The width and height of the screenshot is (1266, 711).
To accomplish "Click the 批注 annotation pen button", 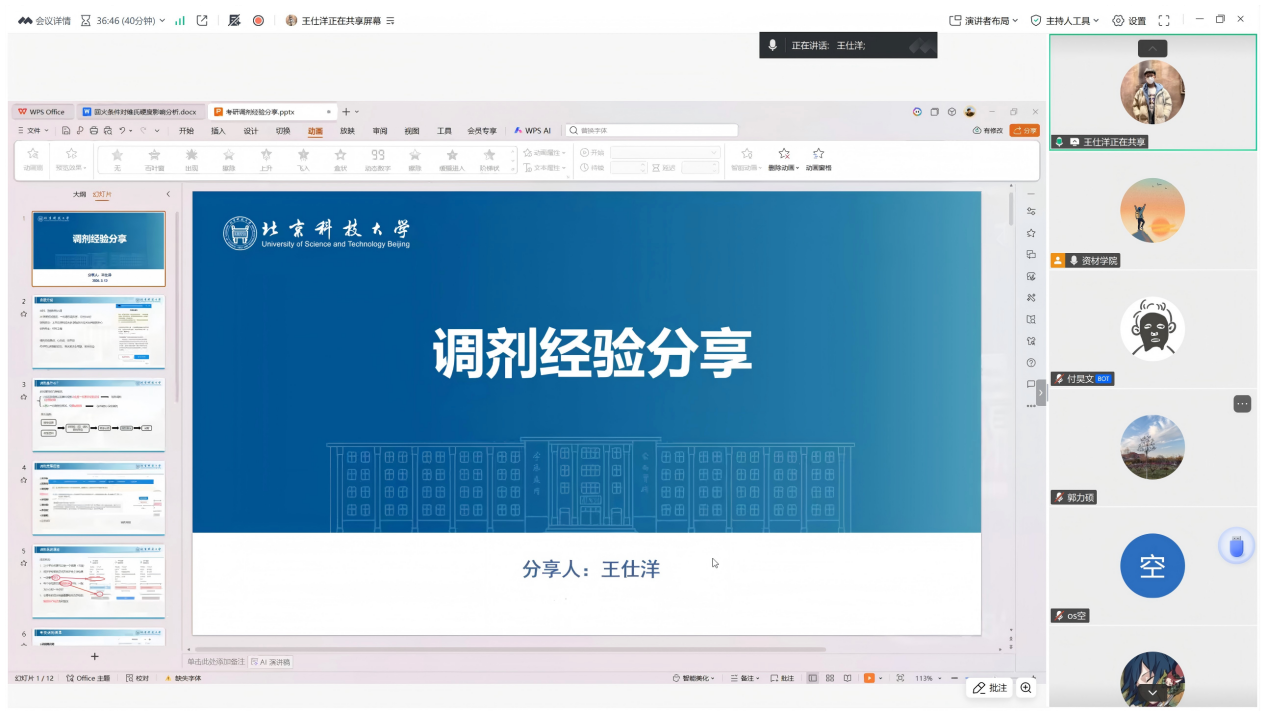I will click(990, 688).
